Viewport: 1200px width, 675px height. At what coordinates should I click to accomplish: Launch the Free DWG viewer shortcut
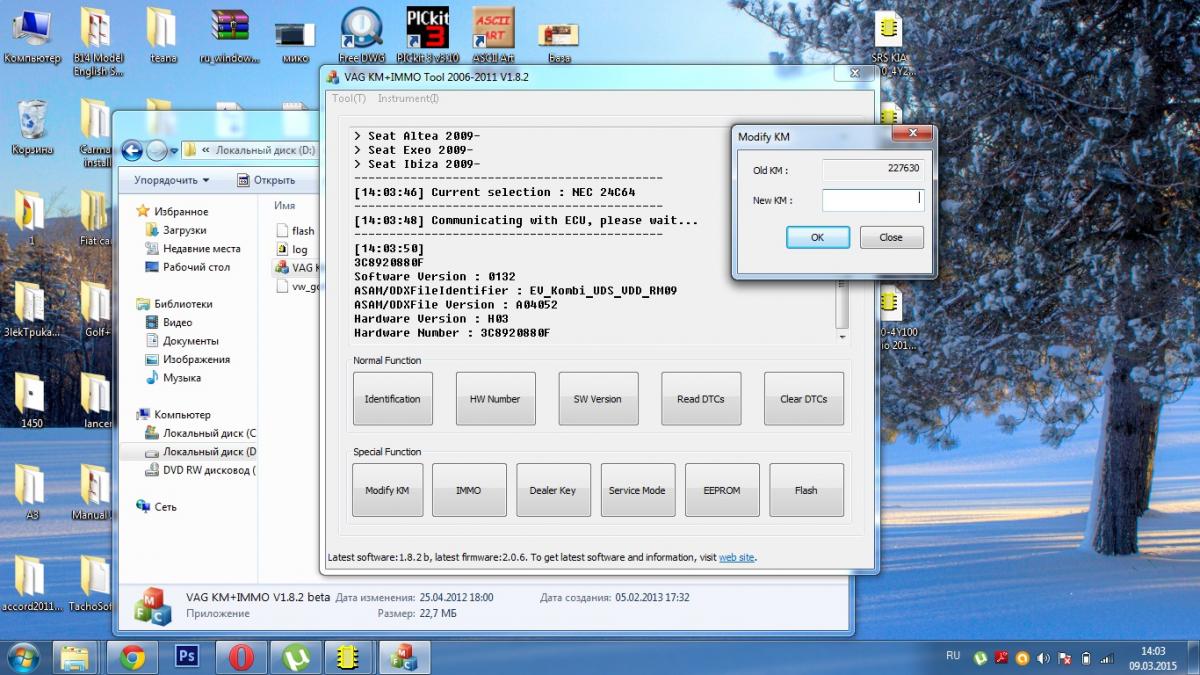[x=362, y=36]
